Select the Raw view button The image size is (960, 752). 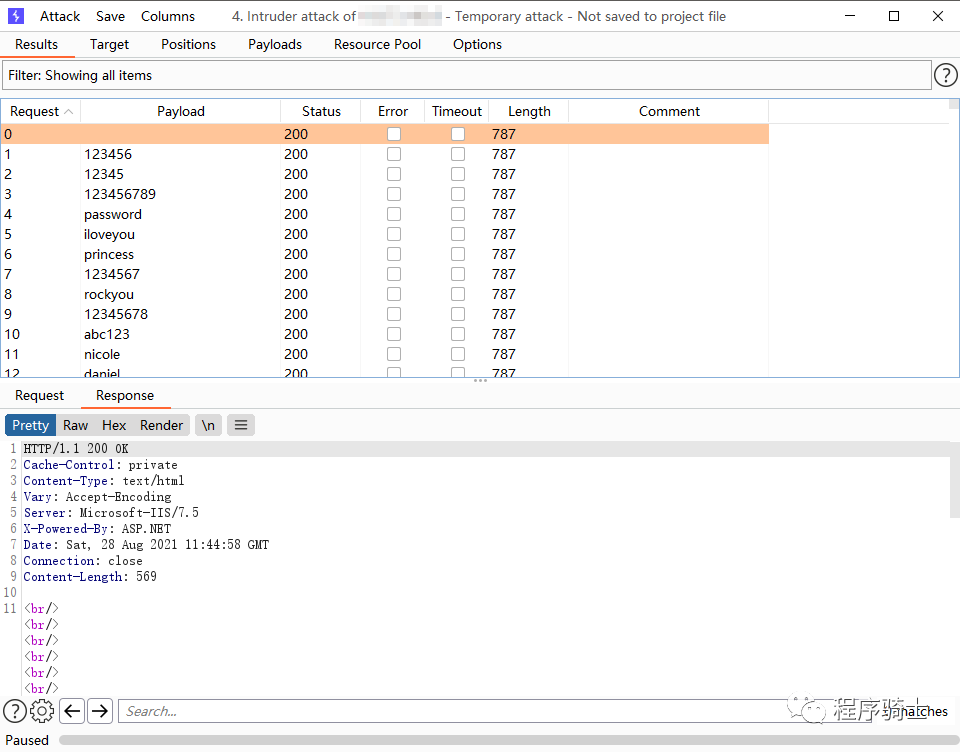pos(76,425)
